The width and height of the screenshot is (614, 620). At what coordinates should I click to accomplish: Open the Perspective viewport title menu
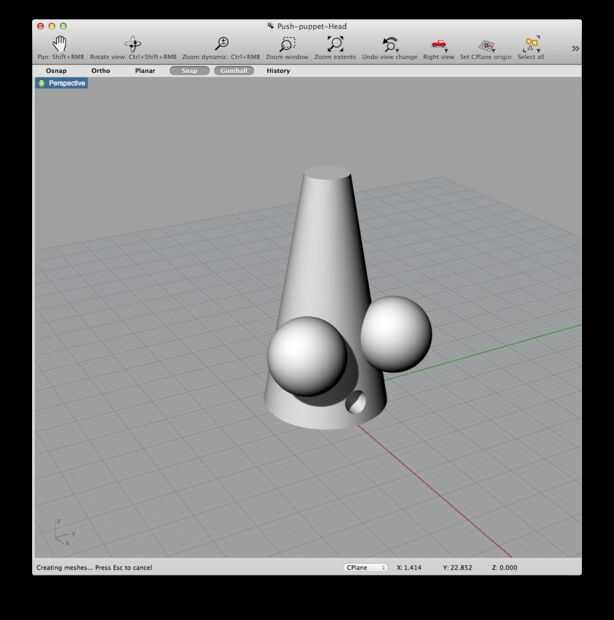[x=62, y=83]
